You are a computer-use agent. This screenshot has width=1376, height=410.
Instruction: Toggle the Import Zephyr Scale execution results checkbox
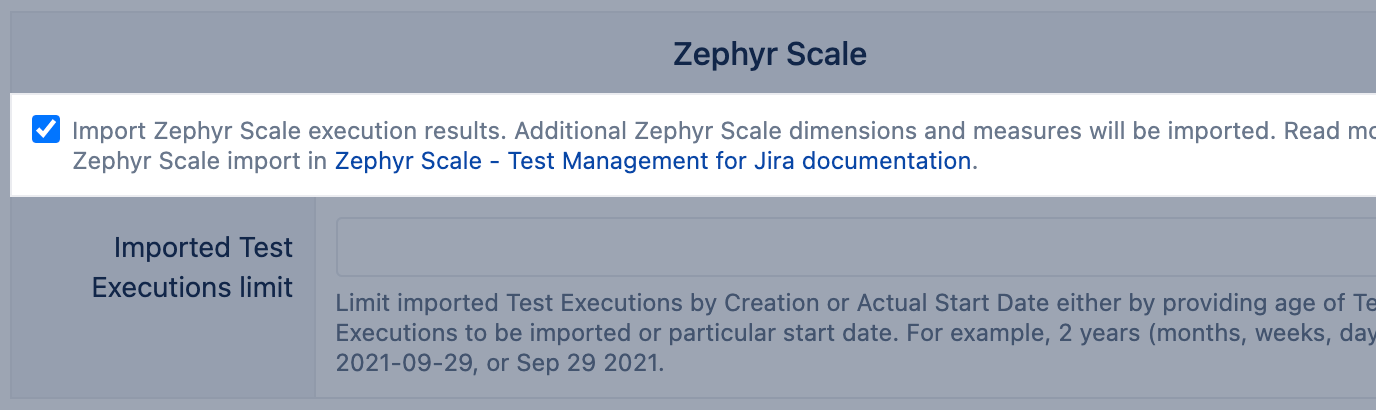[x=46, y=129]
